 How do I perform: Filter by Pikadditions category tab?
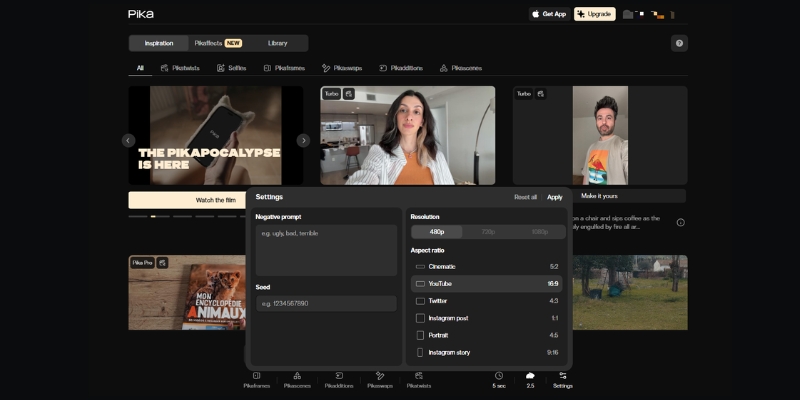click(401, 68)
